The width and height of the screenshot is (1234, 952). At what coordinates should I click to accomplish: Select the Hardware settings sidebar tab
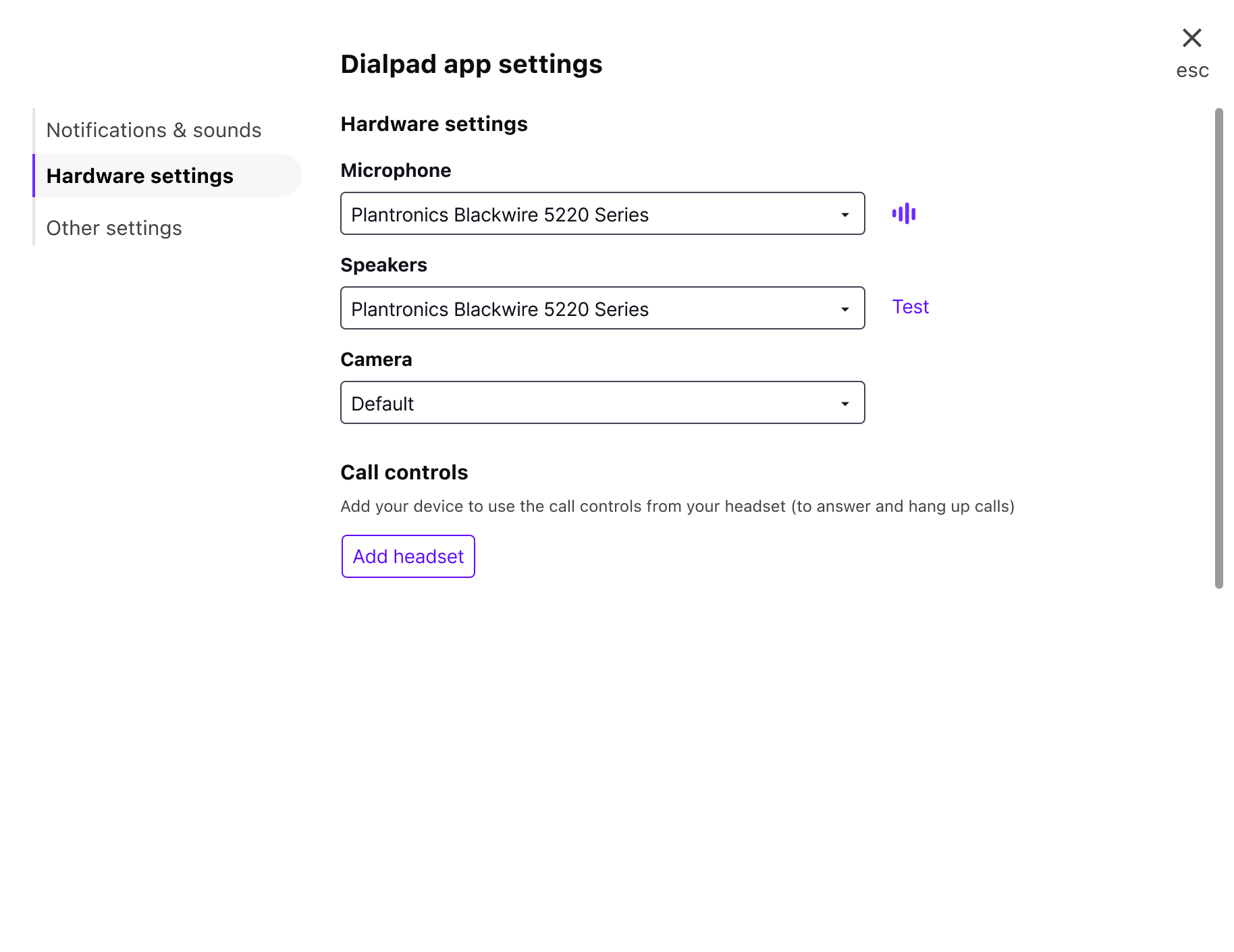(x=140, y=176)
